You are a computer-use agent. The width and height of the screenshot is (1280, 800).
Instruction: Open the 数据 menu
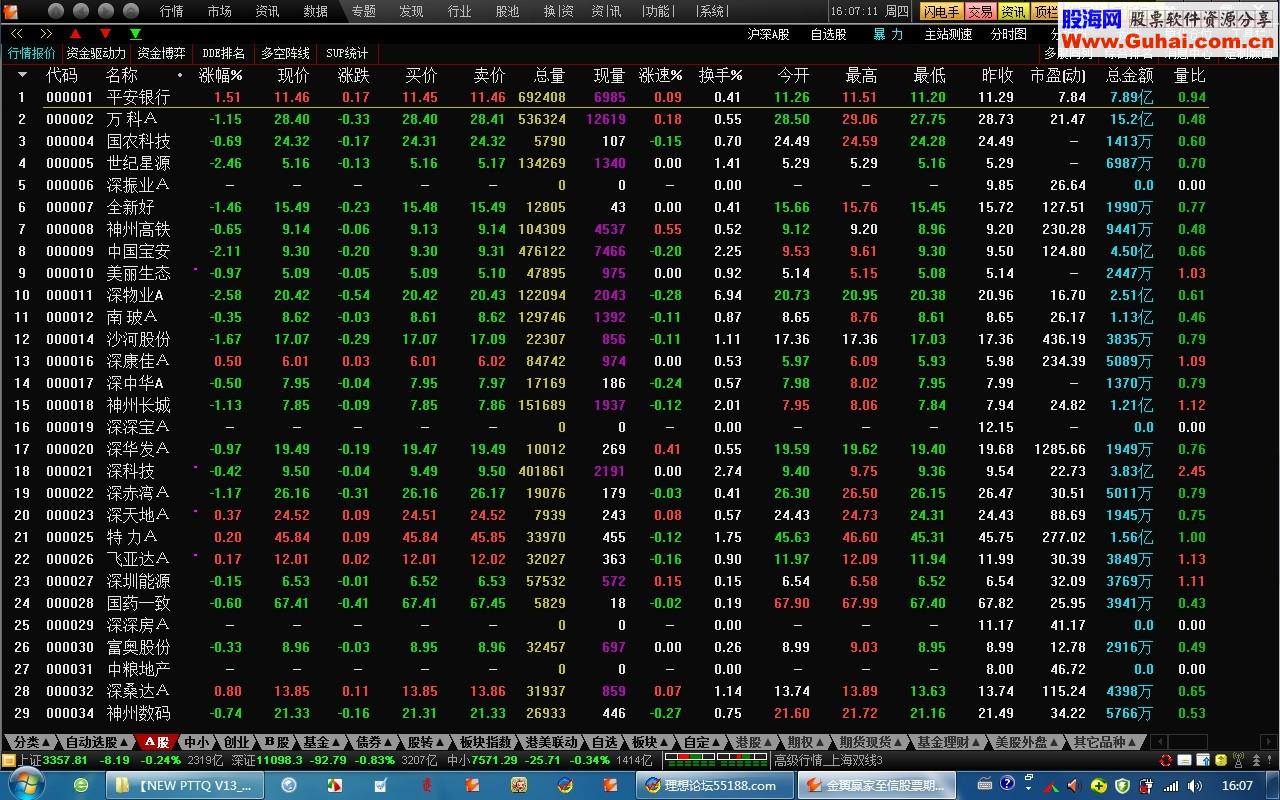(x=316, y=11)
